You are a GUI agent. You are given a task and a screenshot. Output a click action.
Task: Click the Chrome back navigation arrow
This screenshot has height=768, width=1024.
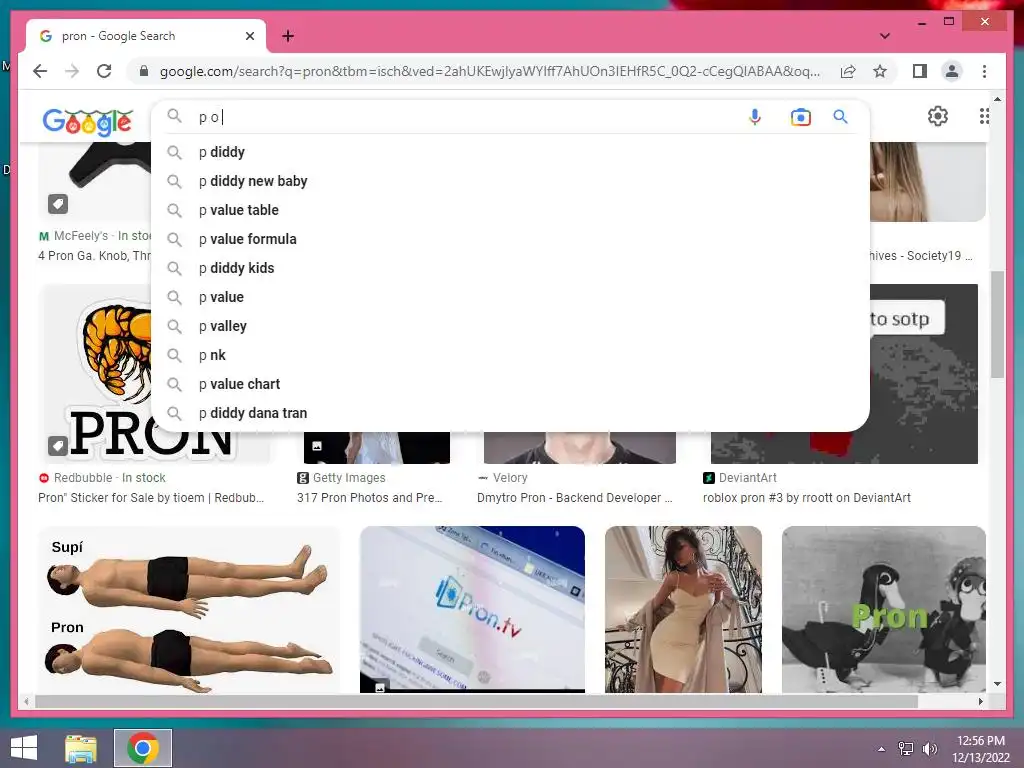pos(40,71)
